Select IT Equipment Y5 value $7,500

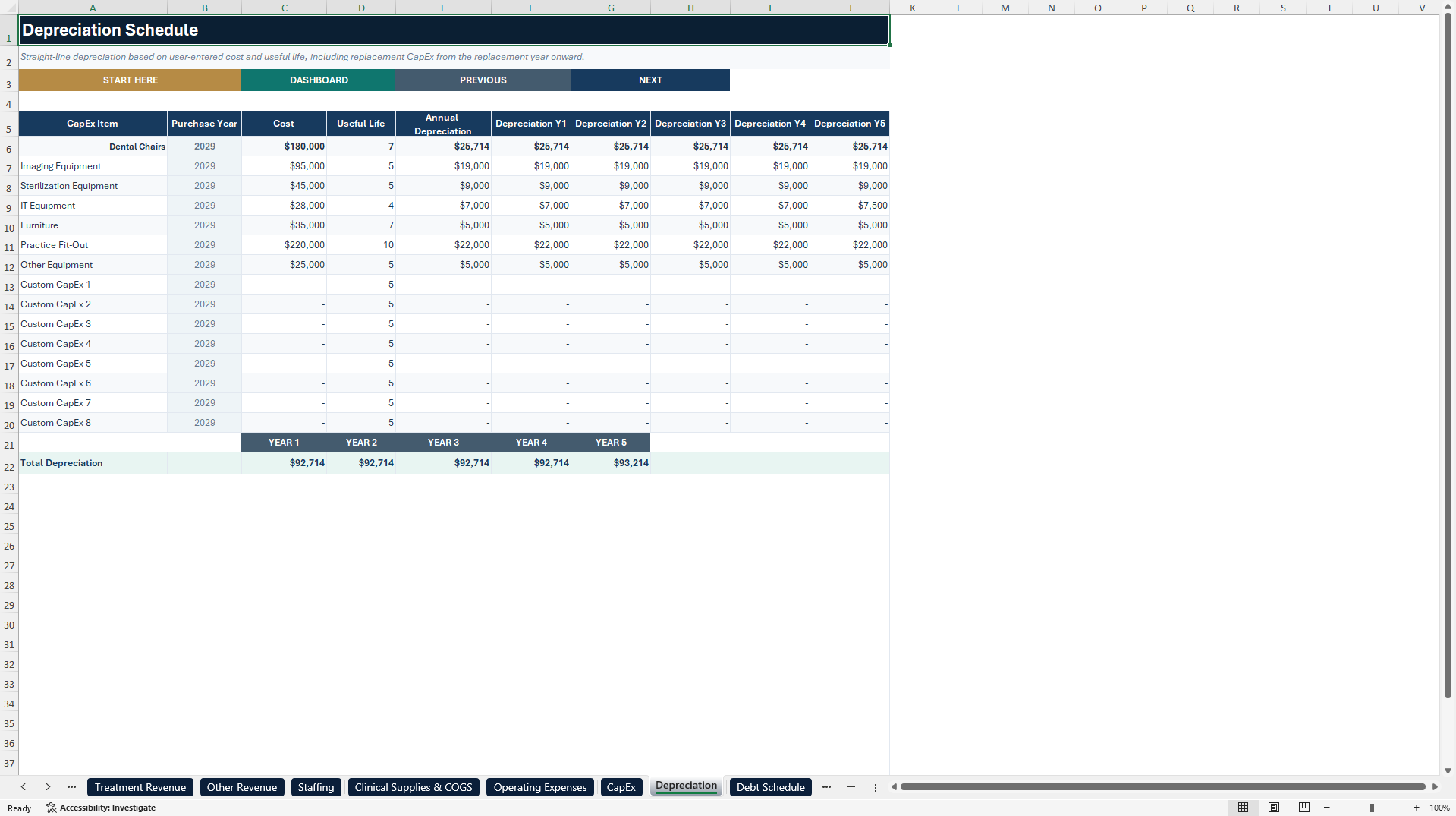pos(850,206)
